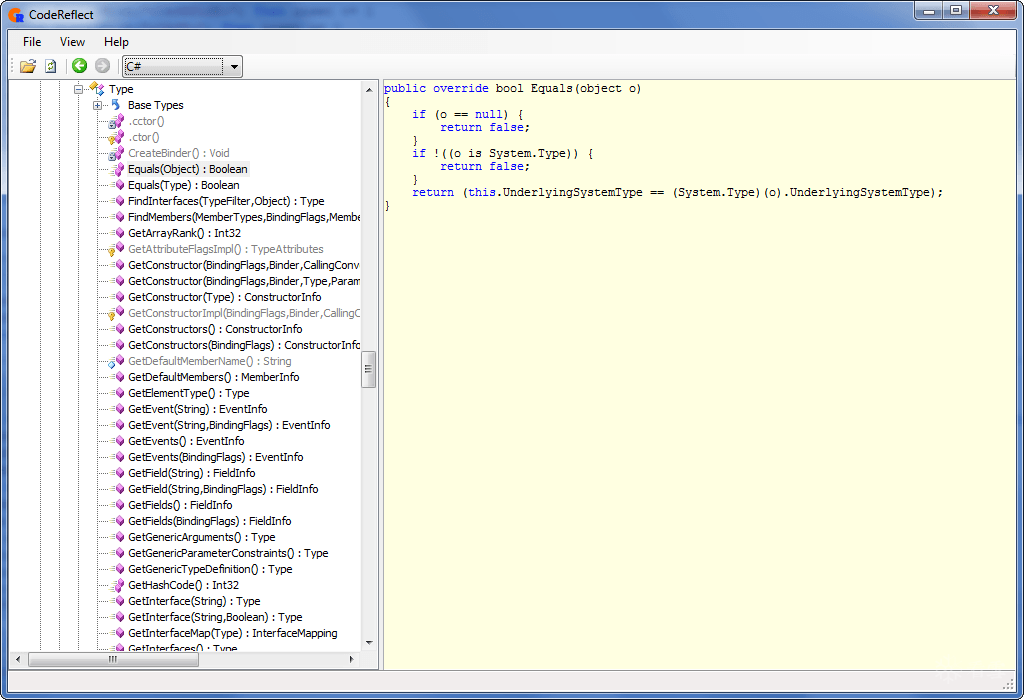The width and height of the screenshot is (1024, 700).
Task: Select GetConstructors(BindingFlags) entry
Action: 244,345
